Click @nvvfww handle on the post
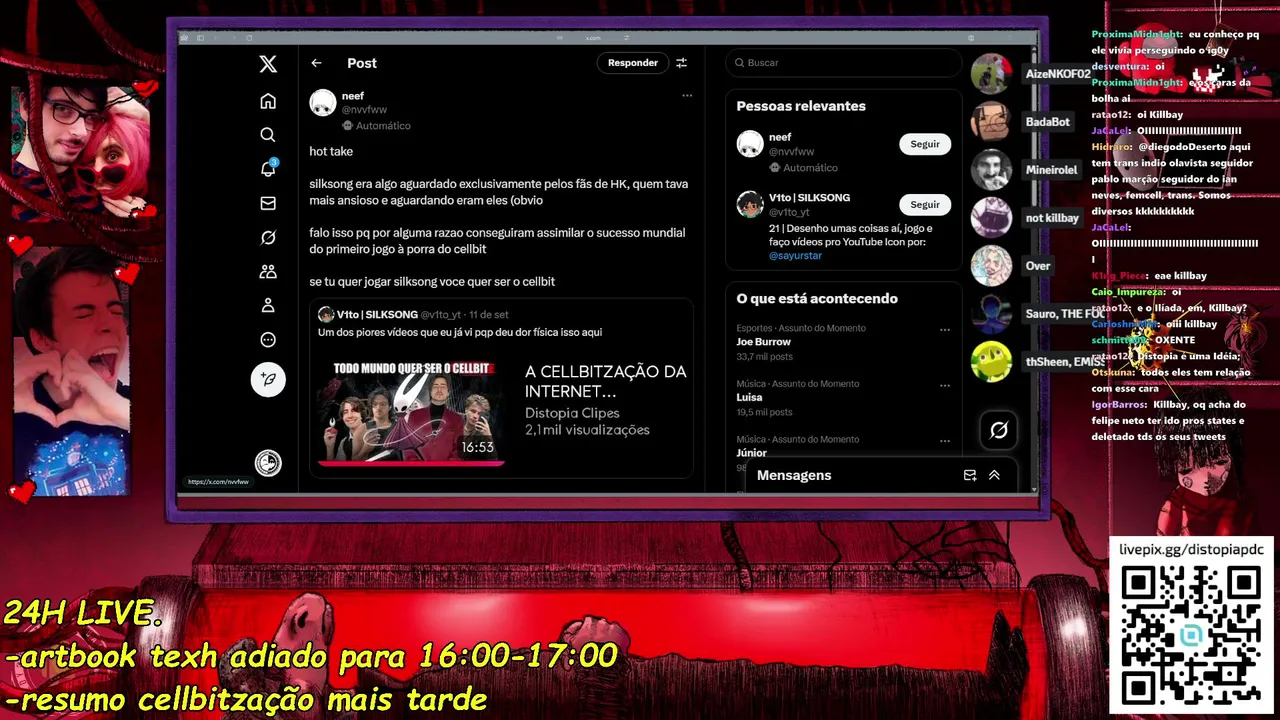Viewport: 1280px width, 720px height. (x=364, y=110)
